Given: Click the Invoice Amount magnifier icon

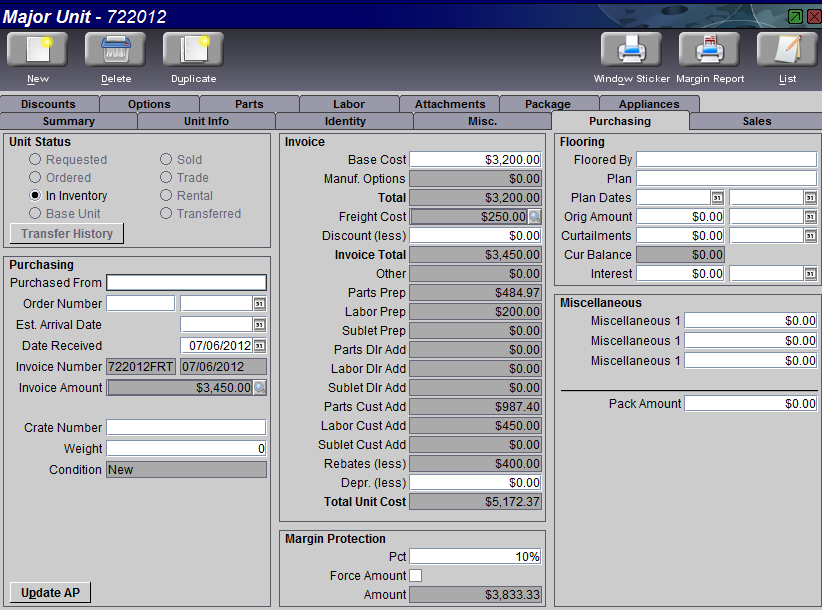Looking at the screenshot, I should (260, 388).
